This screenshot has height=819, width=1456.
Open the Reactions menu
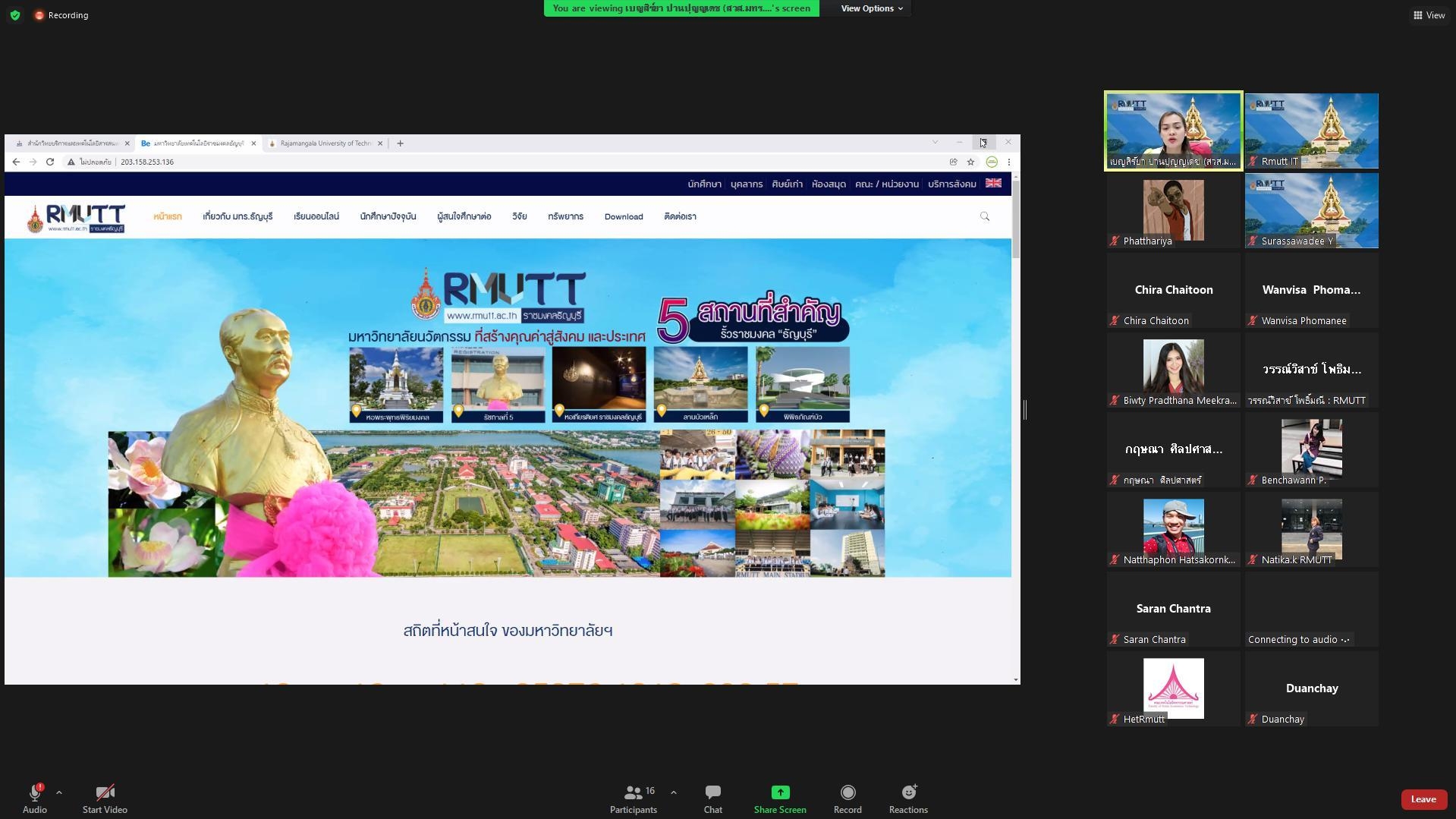pyautogui.click(x=908, y=798)
